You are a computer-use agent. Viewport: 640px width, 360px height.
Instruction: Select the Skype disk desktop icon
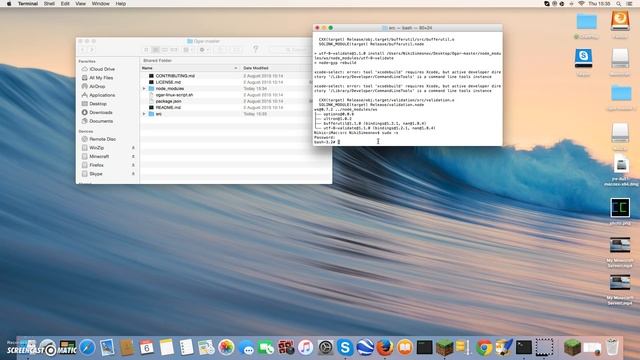pos(584,58)
